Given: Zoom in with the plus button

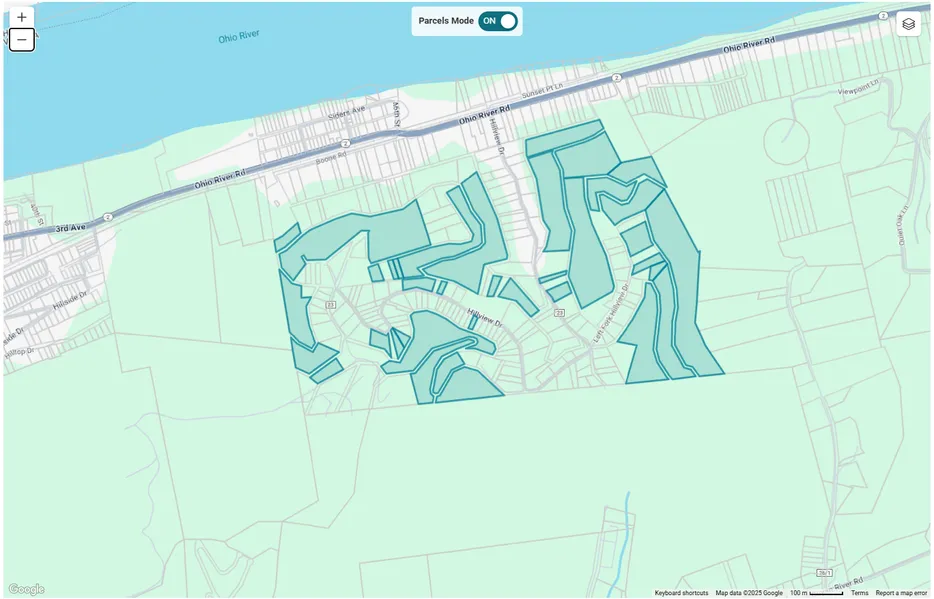Looking at the screenshot, I should [x=21, y=17].
